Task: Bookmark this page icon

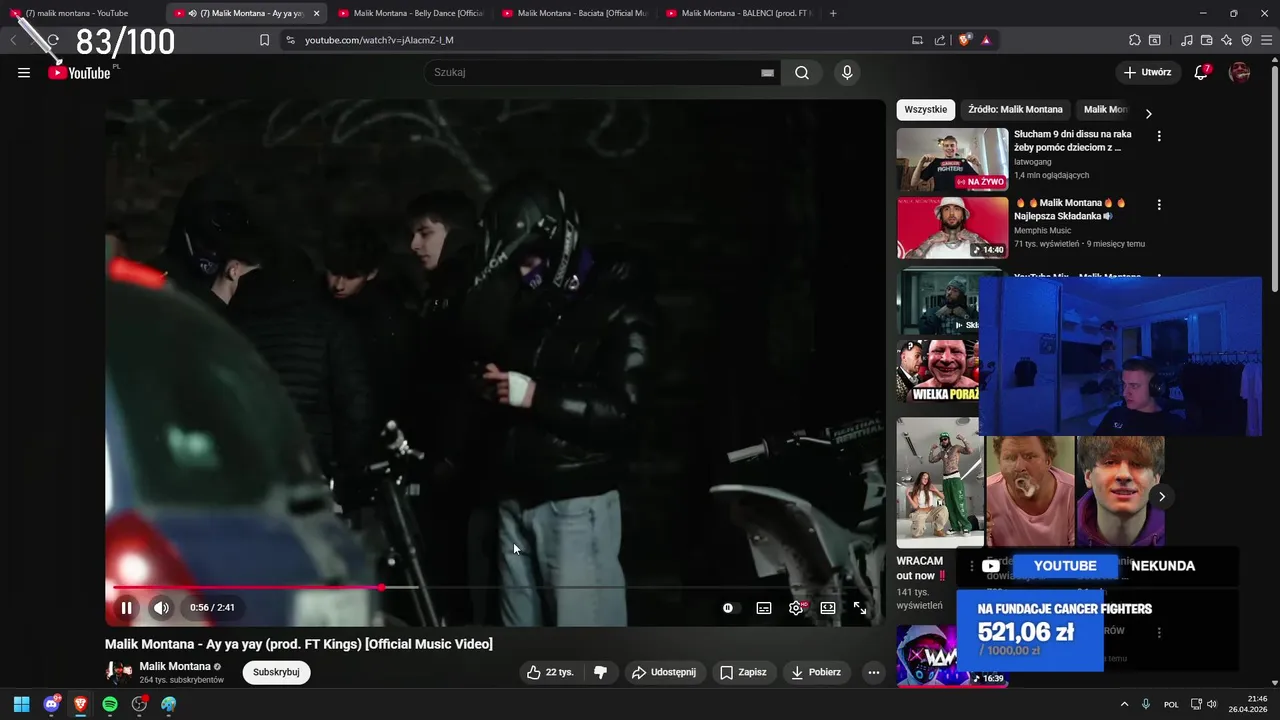Action: pos(264,40)
